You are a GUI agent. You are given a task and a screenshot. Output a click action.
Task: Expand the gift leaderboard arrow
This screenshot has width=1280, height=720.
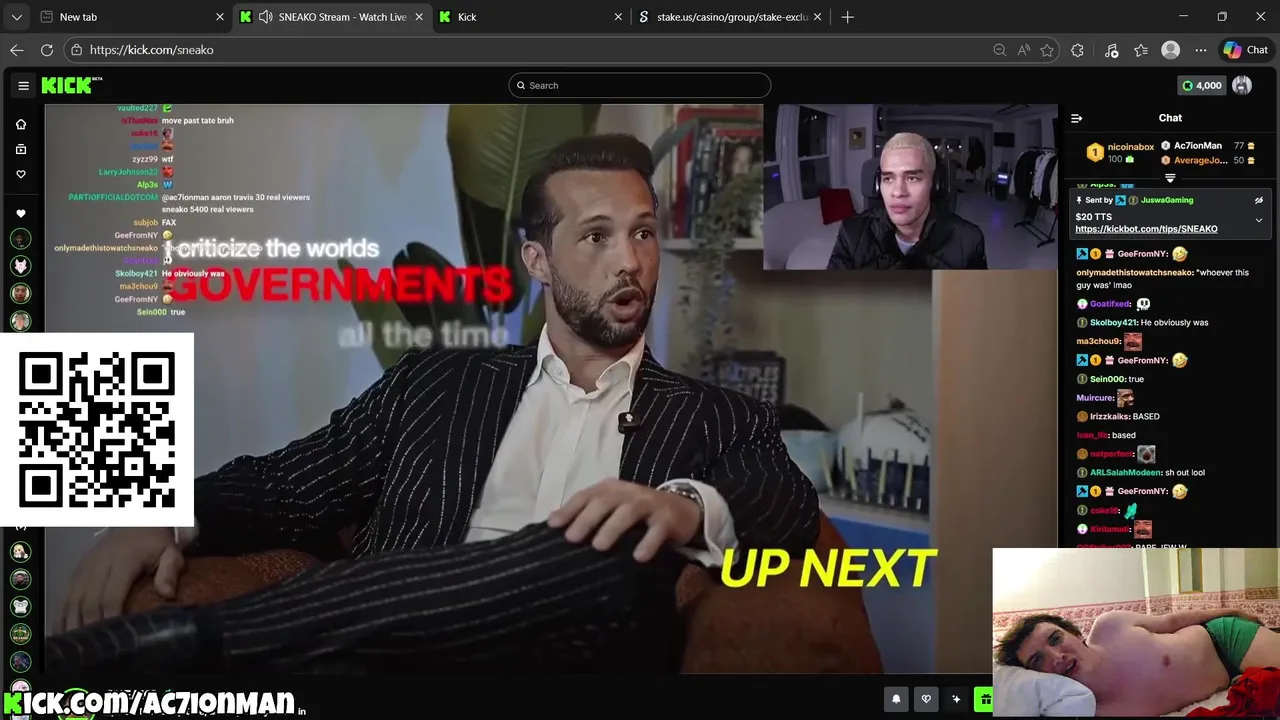tap(1170, 178)
